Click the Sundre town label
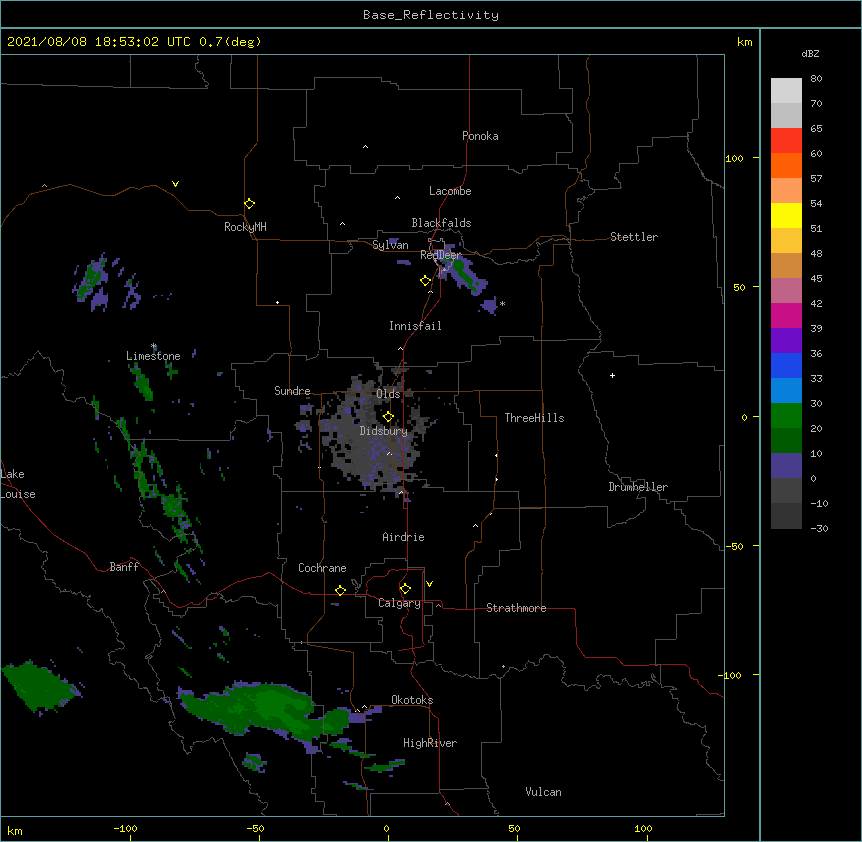The image size is (862, 842). tap(292, 391)
